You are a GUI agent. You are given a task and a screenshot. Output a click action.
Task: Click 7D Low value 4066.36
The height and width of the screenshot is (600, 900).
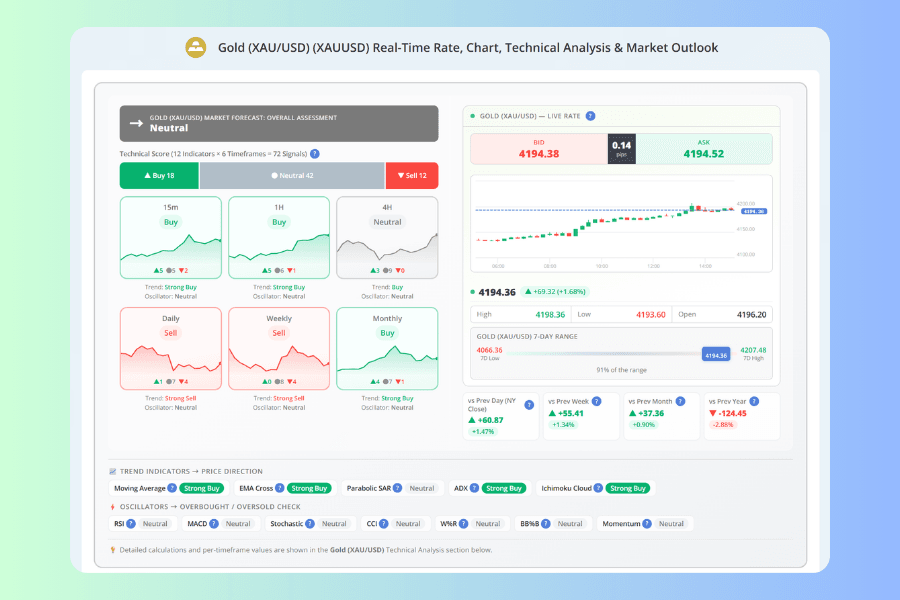point(489,350)
